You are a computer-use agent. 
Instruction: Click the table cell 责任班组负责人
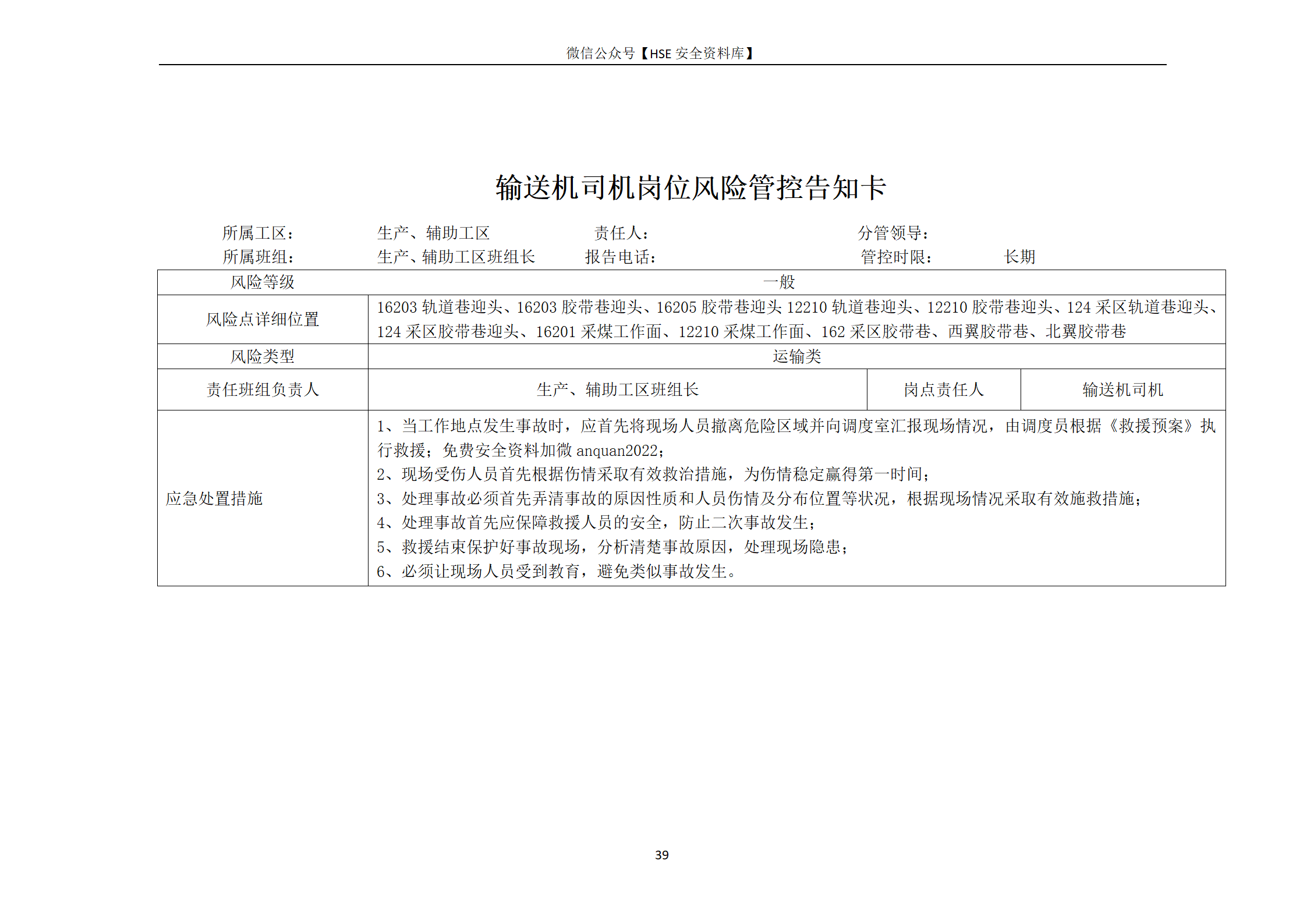[263, 390]
